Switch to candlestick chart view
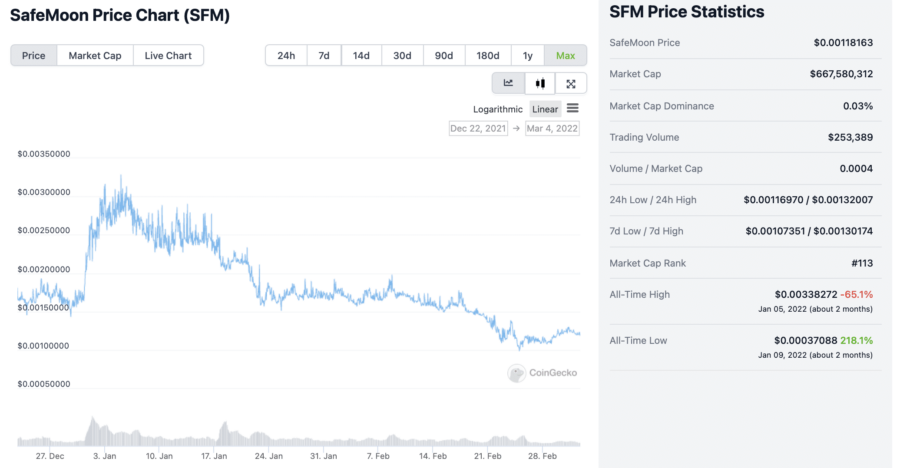 tap(540, 84)
